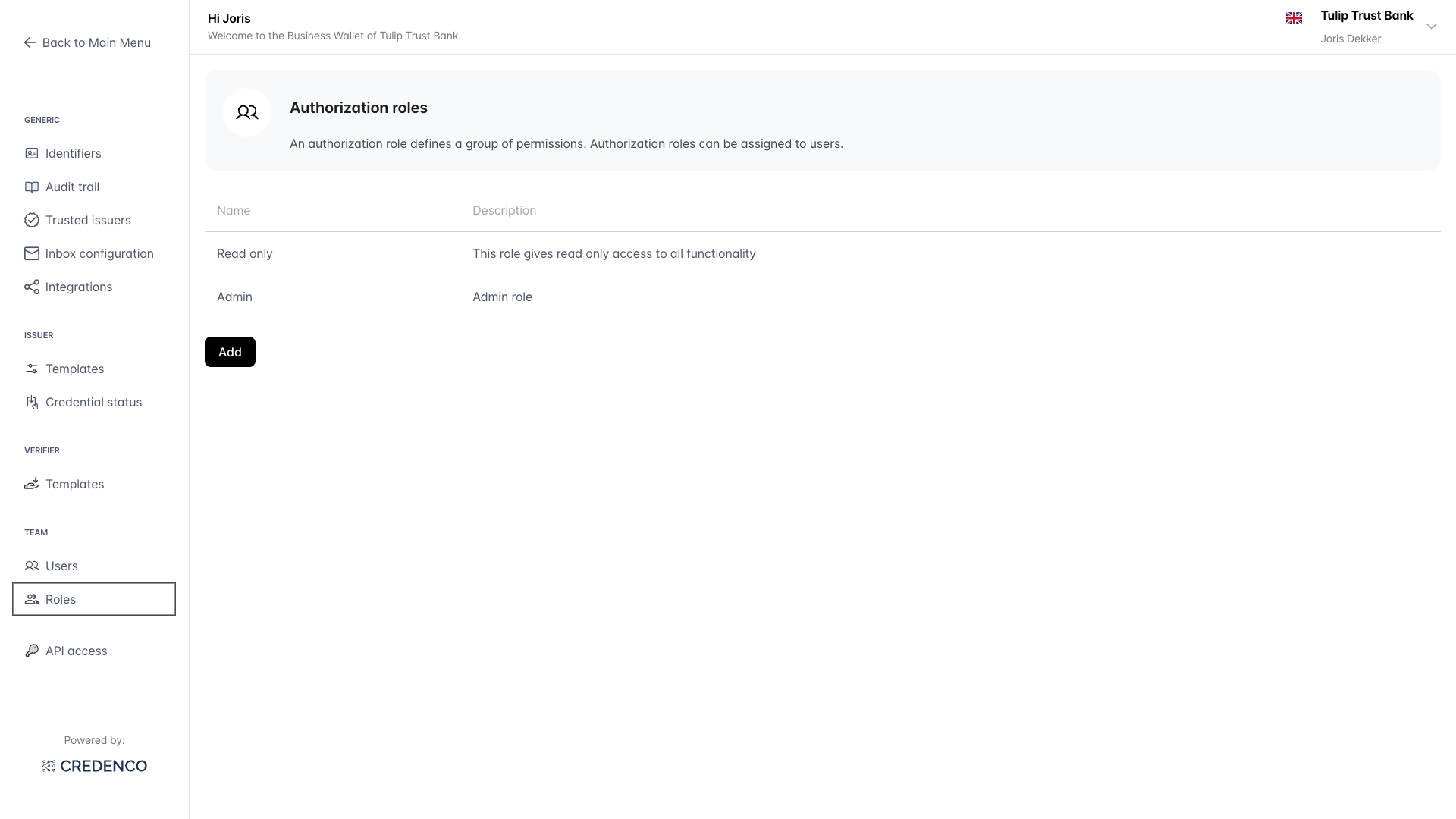Open Inbox configuration
Screen dimensions: 1456x819
coord(94,253)
